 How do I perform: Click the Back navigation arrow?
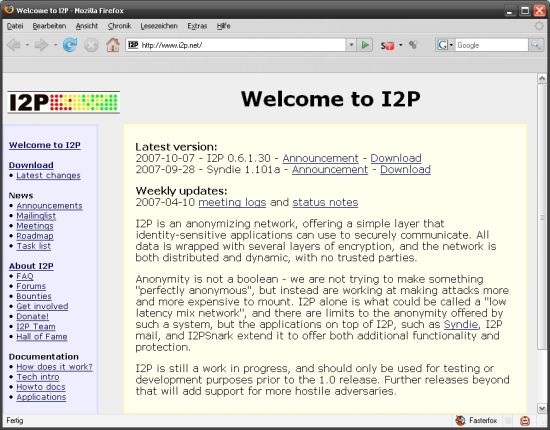click(x=14, y=45)
